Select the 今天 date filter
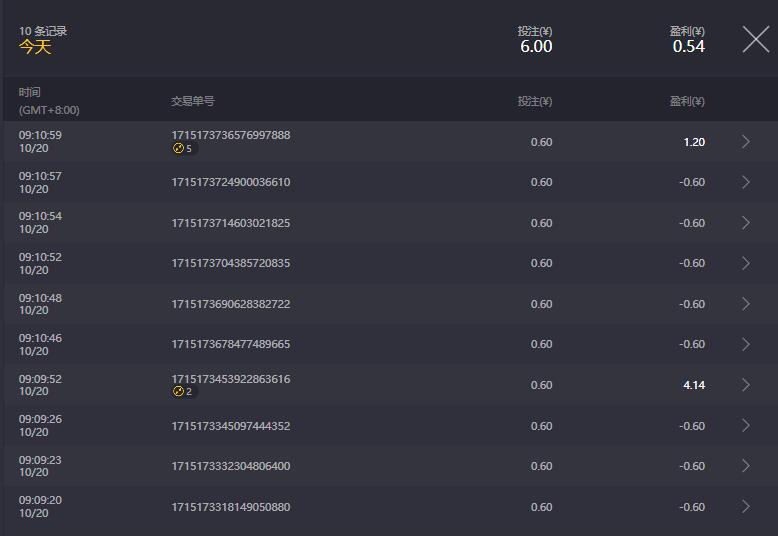The height and width of the screenshot is (536, 778). pos(35,47)
